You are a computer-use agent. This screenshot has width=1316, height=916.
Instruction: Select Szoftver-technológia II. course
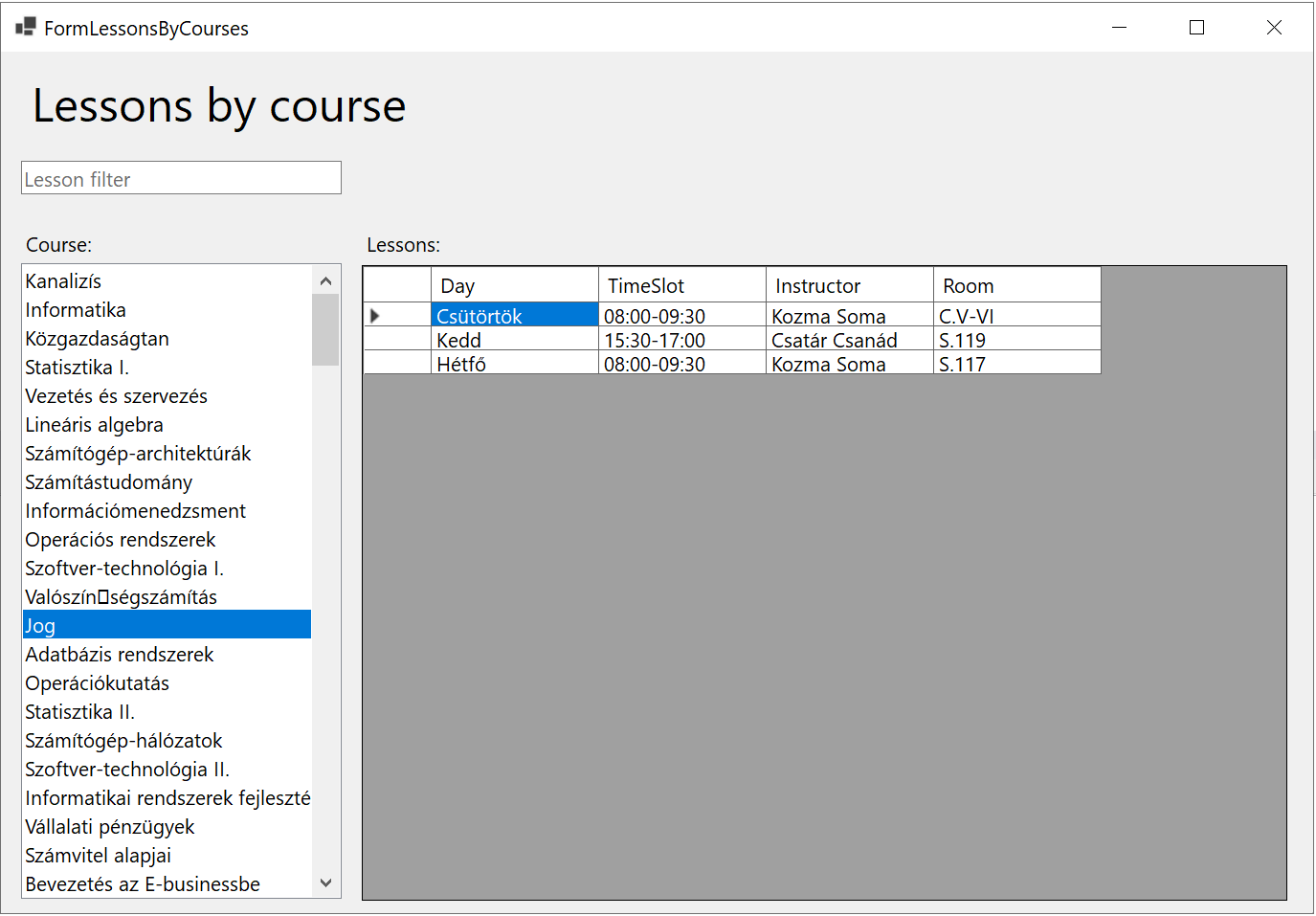point(167,769)
